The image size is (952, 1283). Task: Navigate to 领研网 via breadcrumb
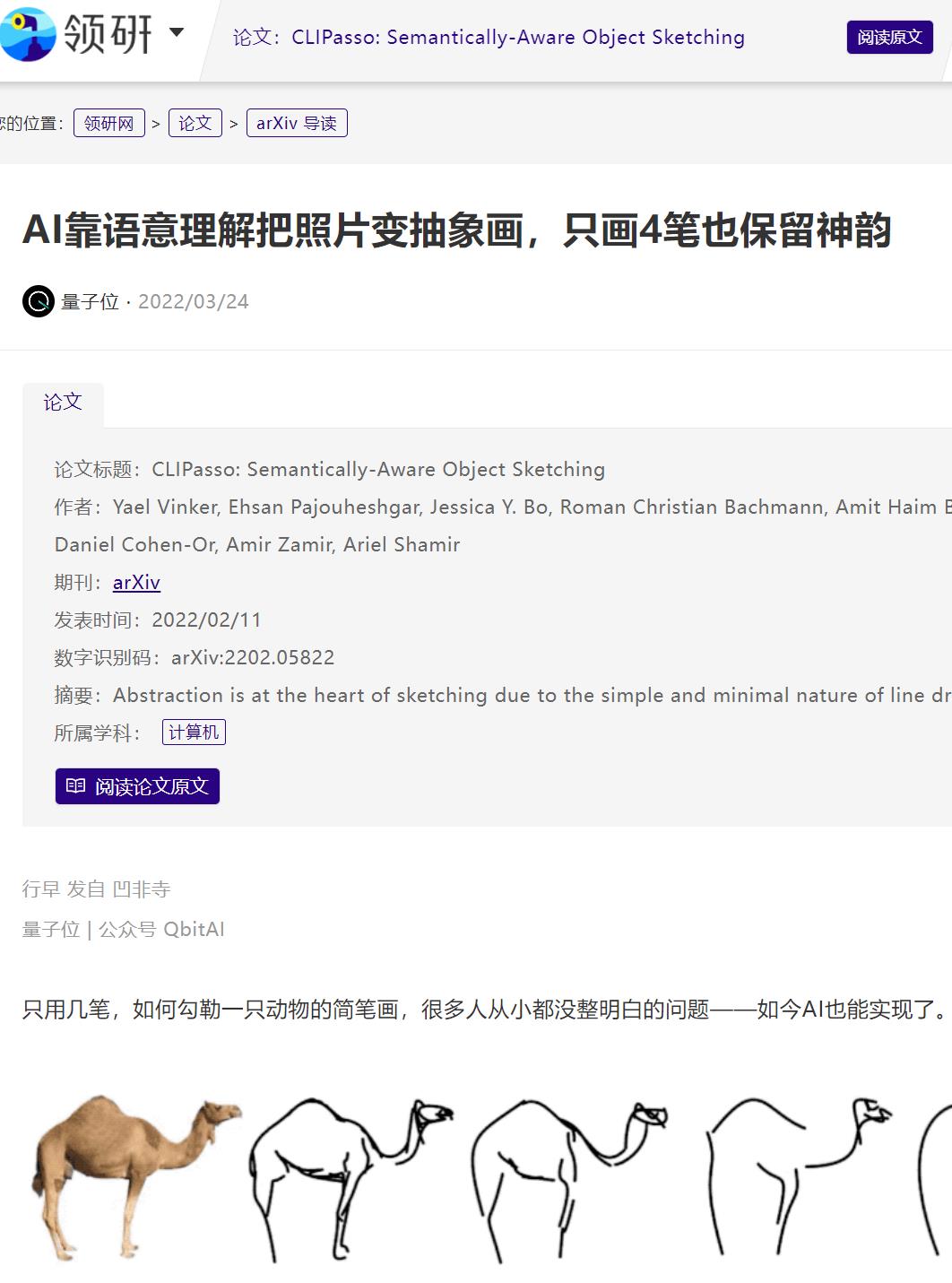coord(109,123)
